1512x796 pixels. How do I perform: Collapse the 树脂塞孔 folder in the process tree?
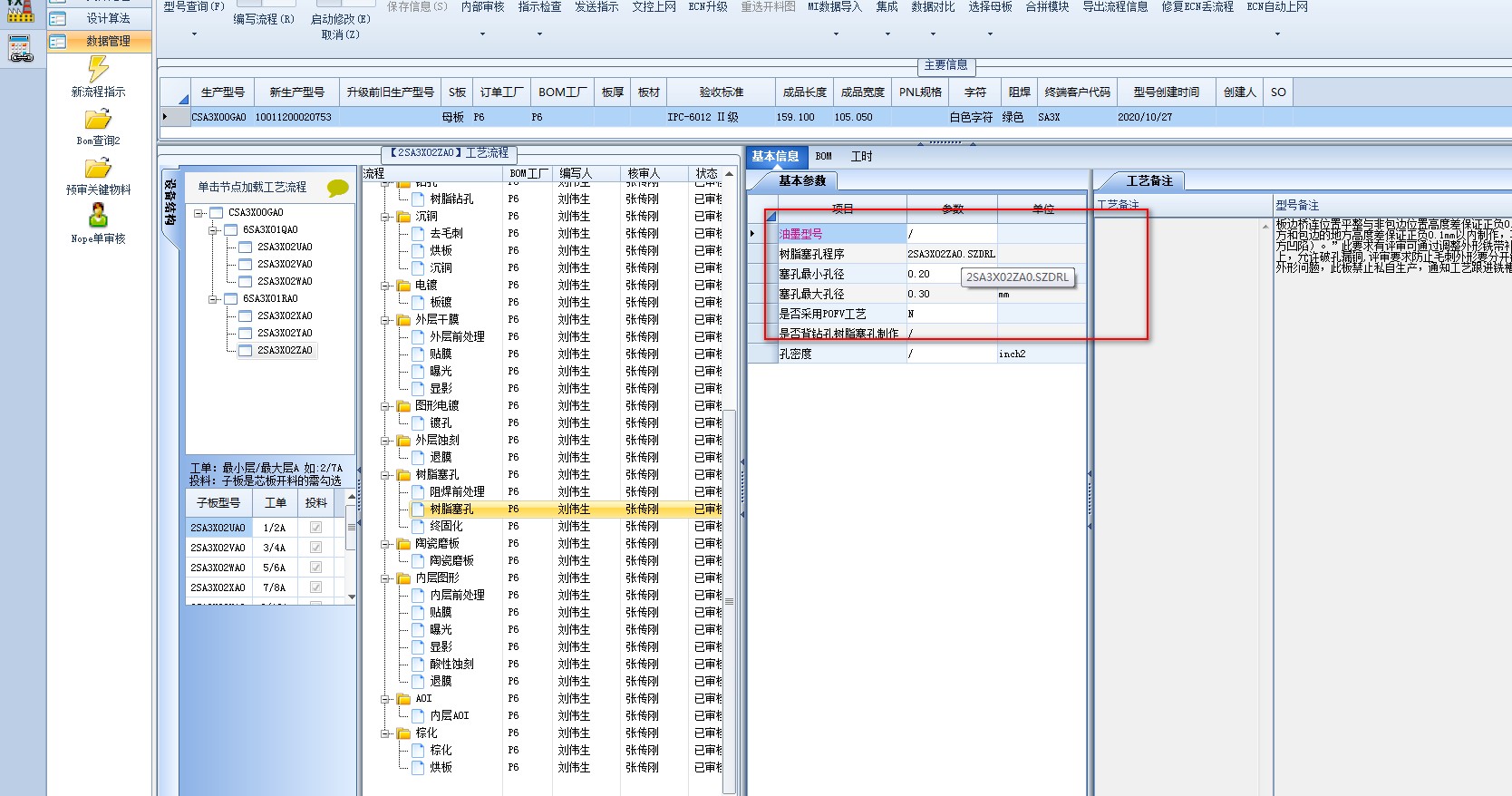tap(386, 475)
